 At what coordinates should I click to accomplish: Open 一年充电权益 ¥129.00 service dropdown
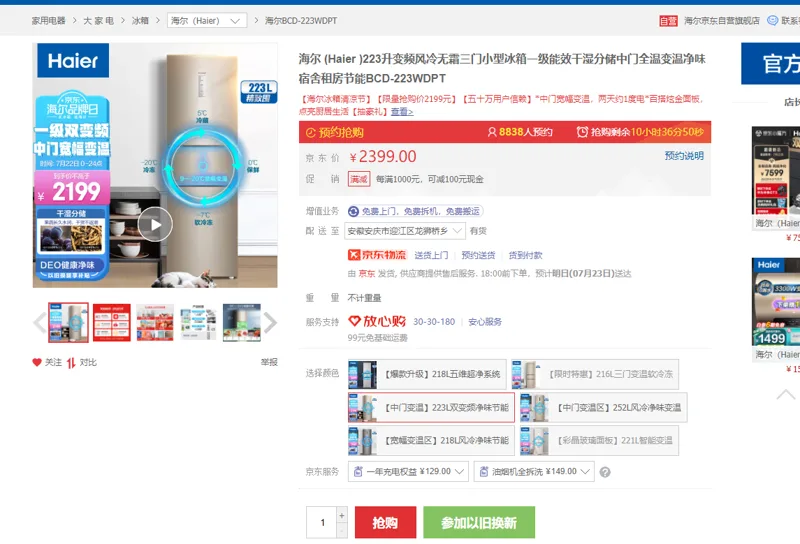point(408,472)
